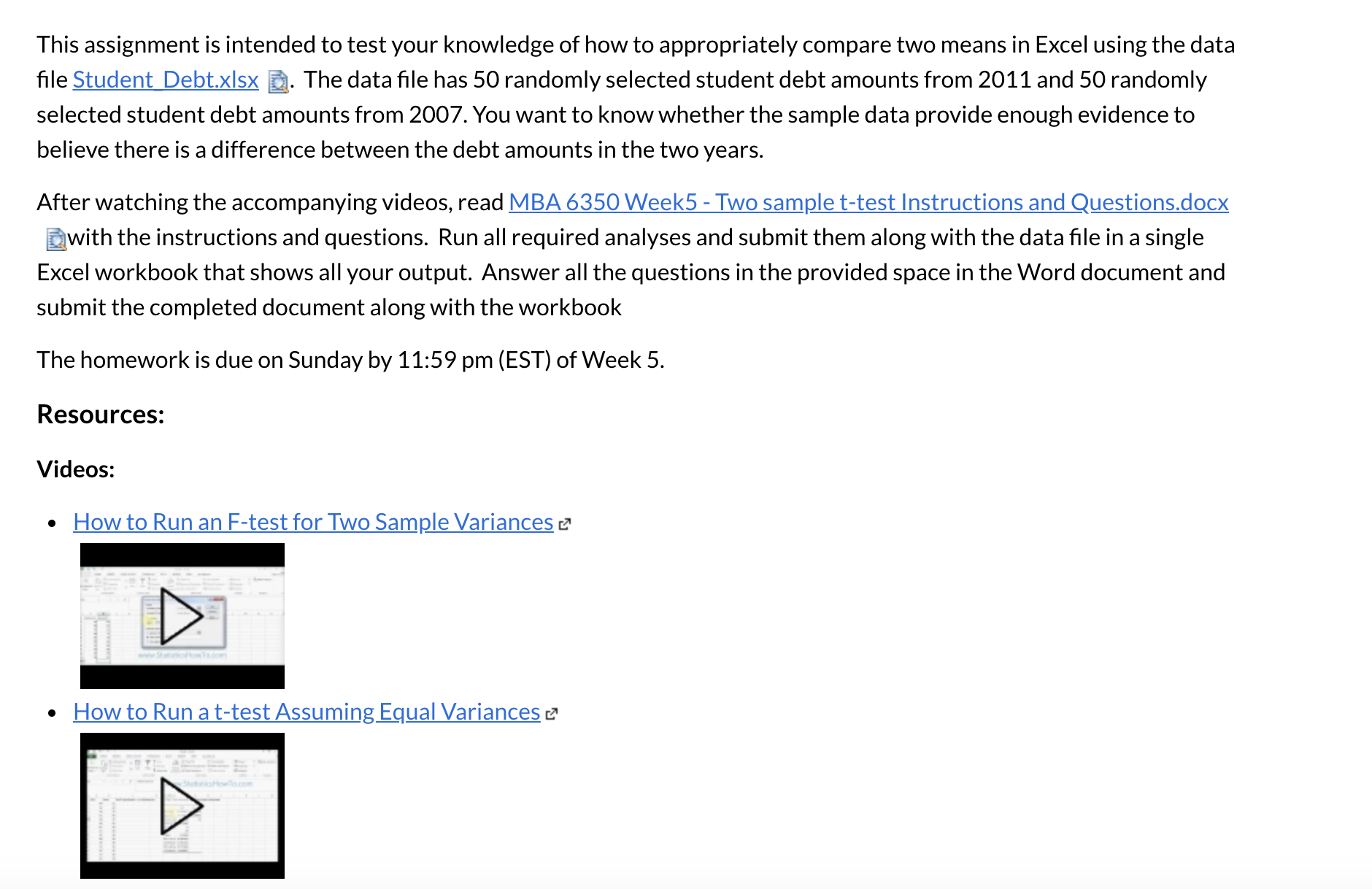Screen dimensions: 1372x889
Task: Open the MBA 6350 Week5 instructions docx link
Action: 868,202
